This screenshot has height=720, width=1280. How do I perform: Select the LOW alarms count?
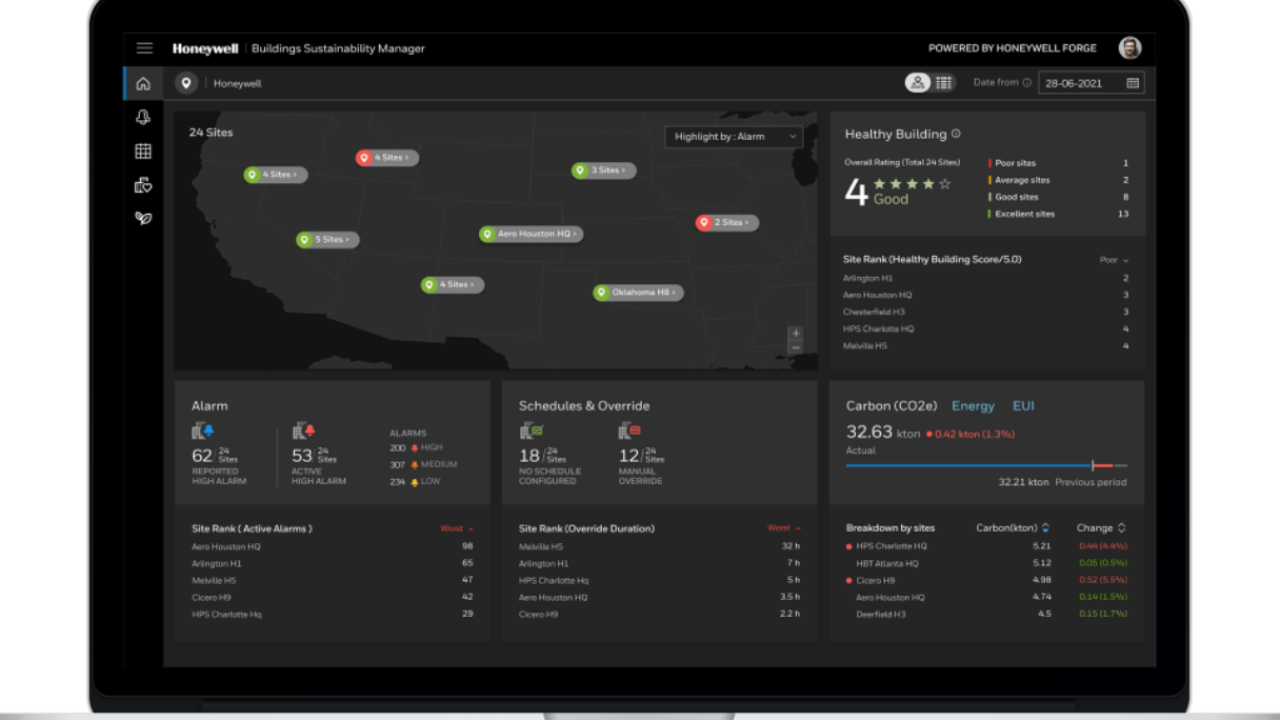(x=414, y=482)
